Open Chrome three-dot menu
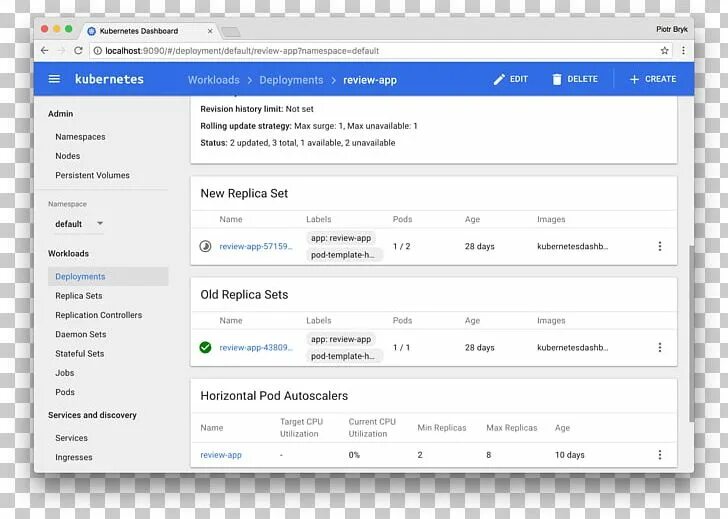This screenshot has width=728, height=519. point(683,51)
